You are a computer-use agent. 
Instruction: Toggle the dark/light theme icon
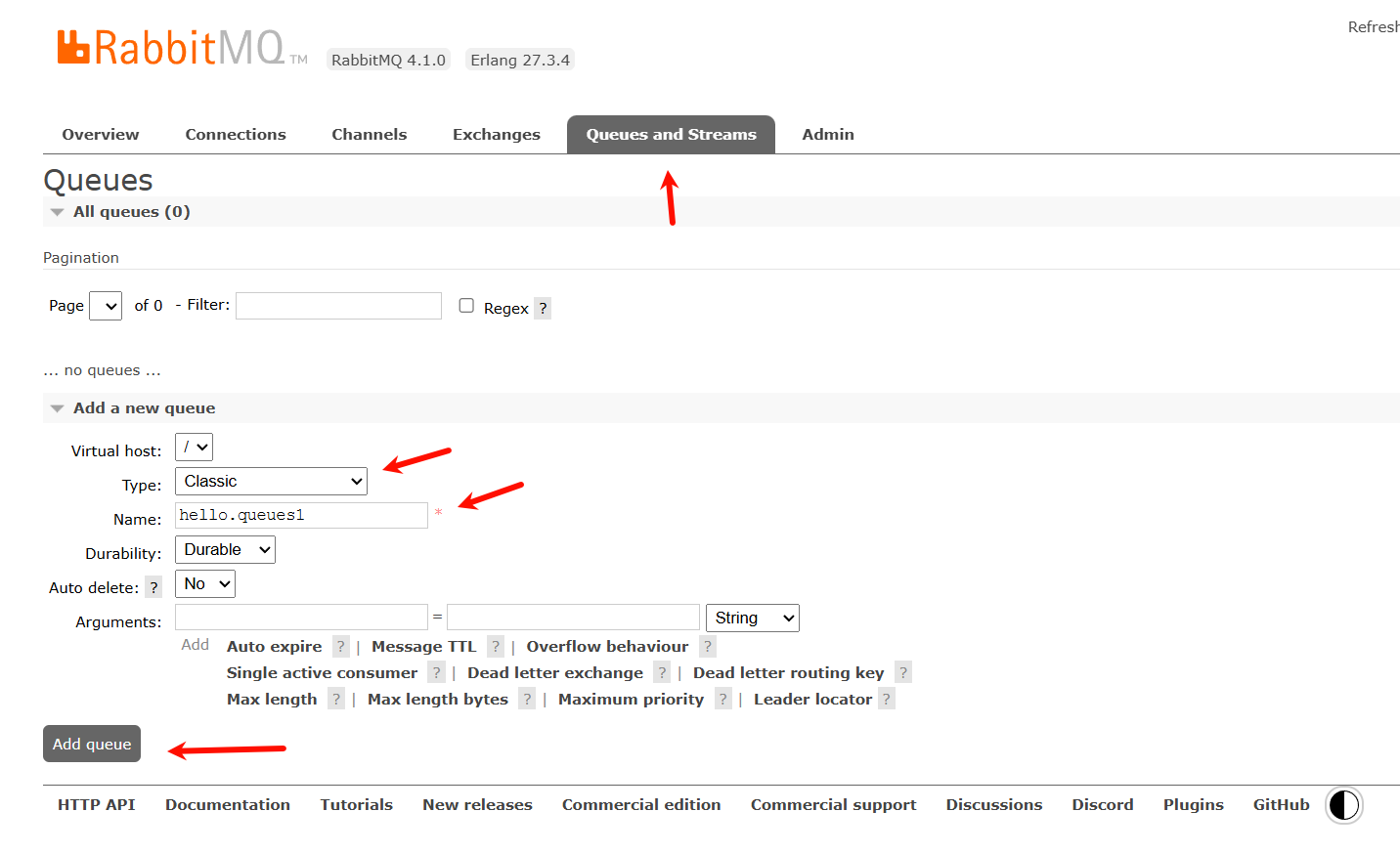1343,805
